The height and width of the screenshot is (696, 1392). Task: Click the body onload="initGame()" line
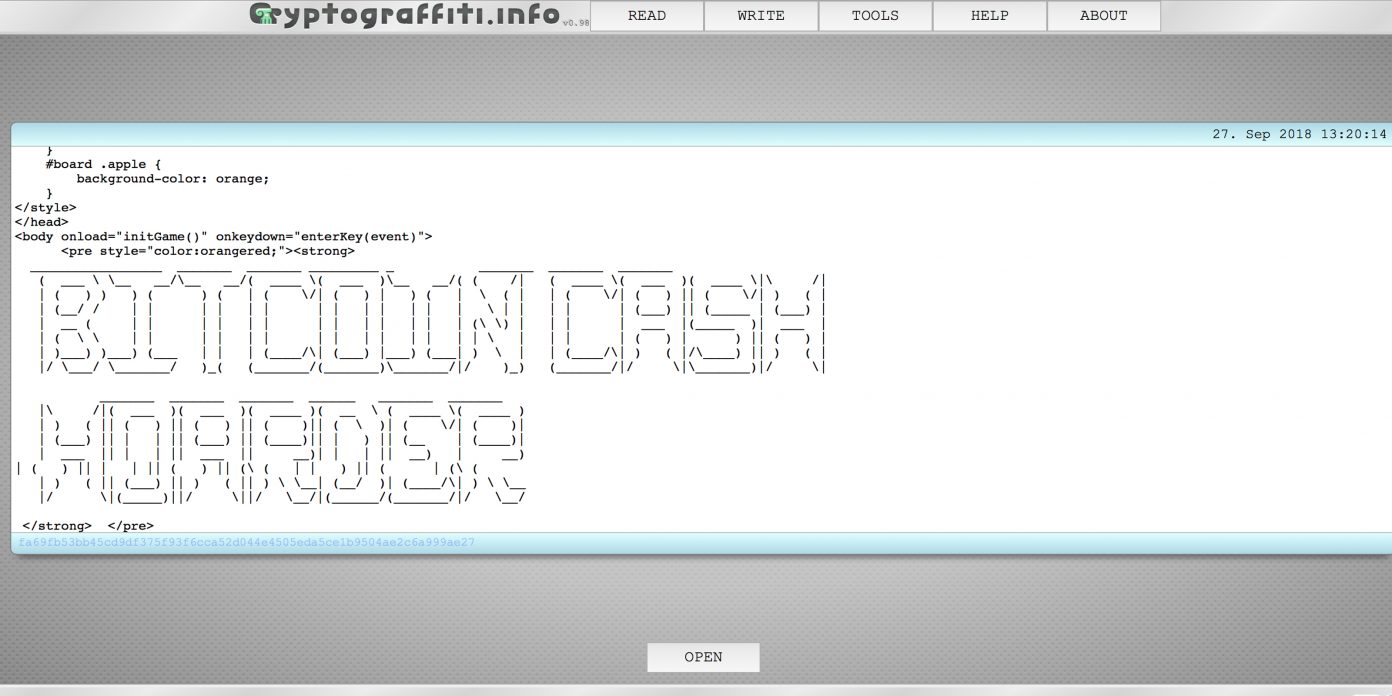[223, 237]
